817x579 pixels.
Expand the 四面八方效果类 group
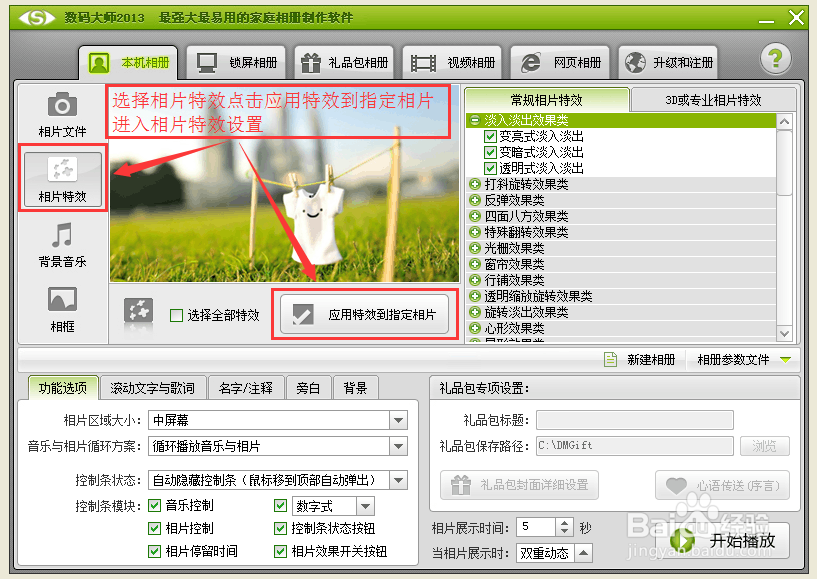pos(474,216)
